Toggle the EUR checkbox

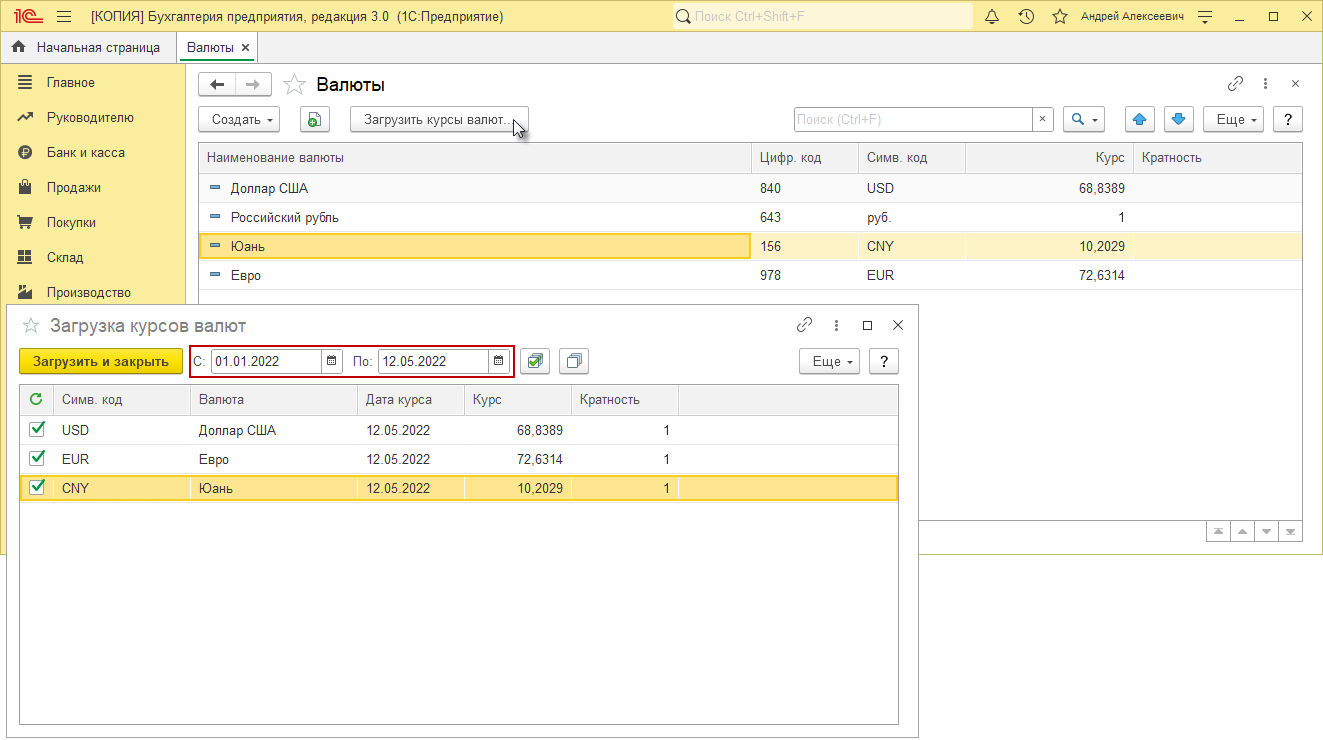coord(37,458)
